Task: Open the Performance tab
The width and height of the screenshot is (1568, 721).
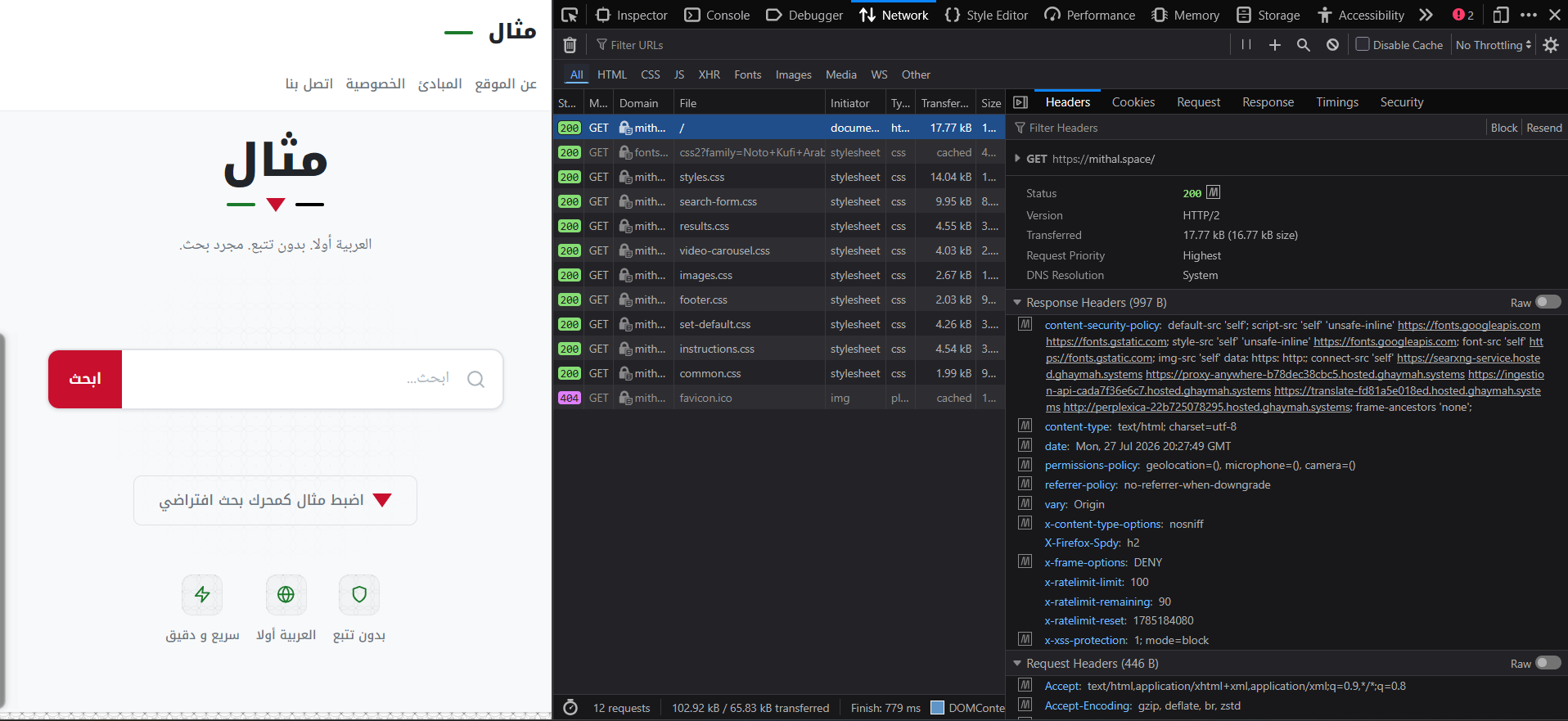Action: pos(1090,15)
